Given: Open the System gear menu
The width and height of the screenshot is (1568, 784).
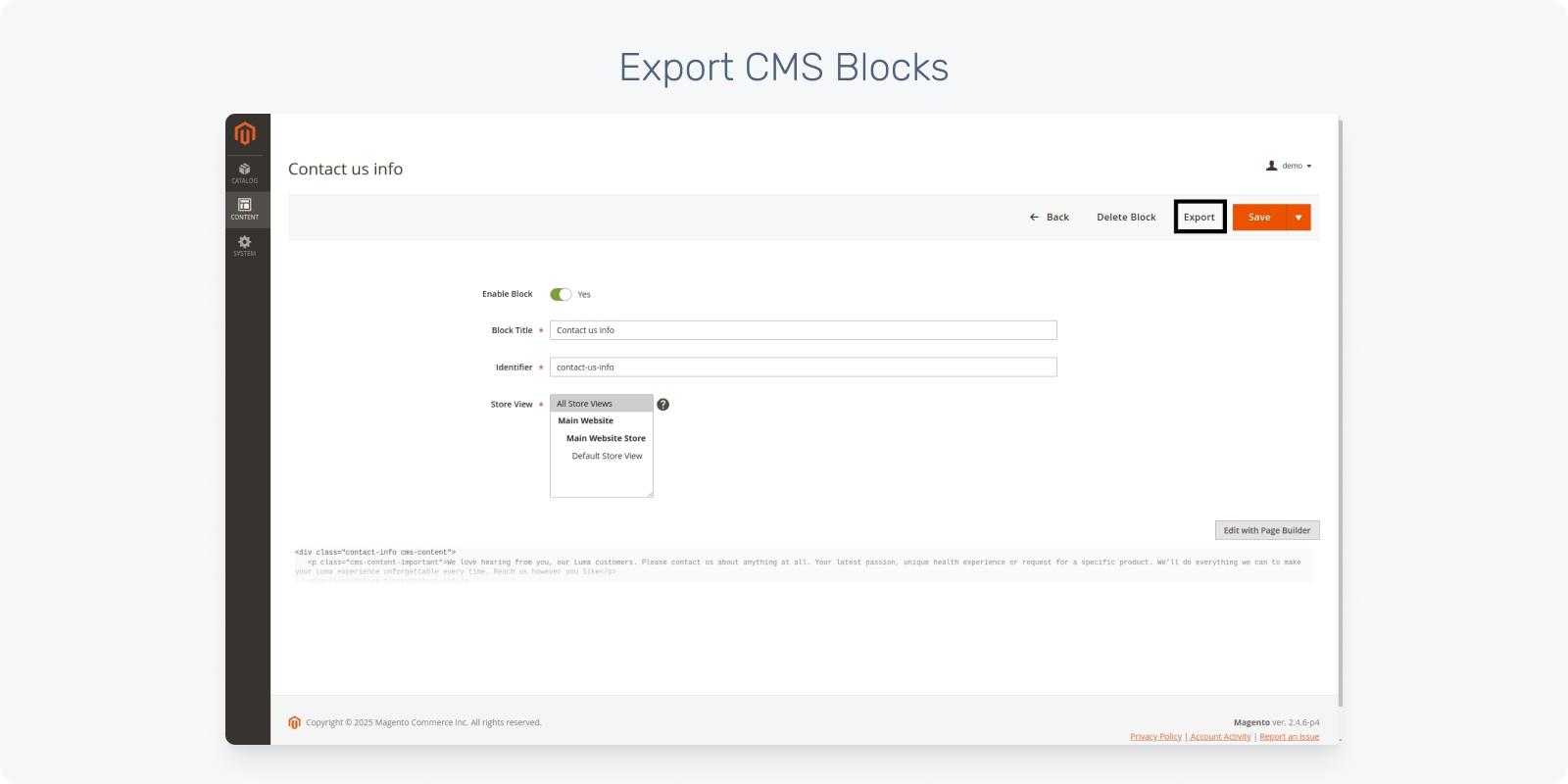Looking at the screenshot, I should (x=245, y=245).
